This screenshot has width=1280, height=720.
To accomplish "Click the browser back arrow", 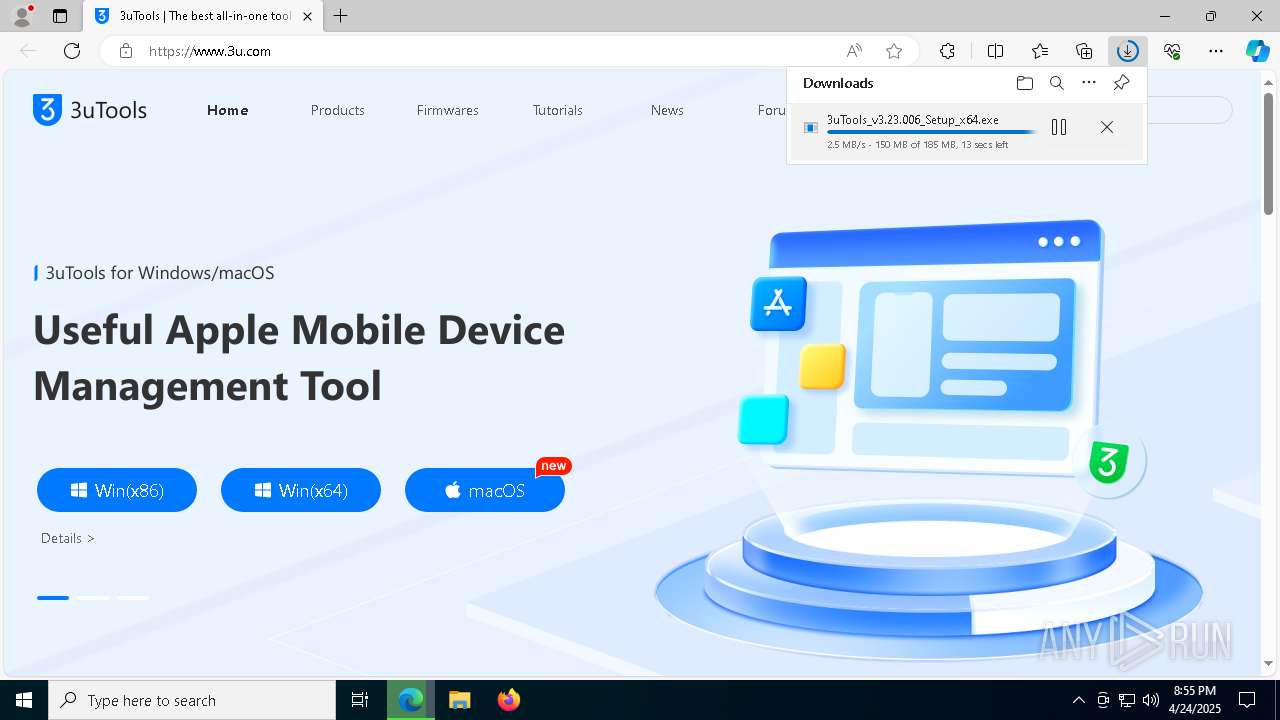I will [x=28, y=51].
